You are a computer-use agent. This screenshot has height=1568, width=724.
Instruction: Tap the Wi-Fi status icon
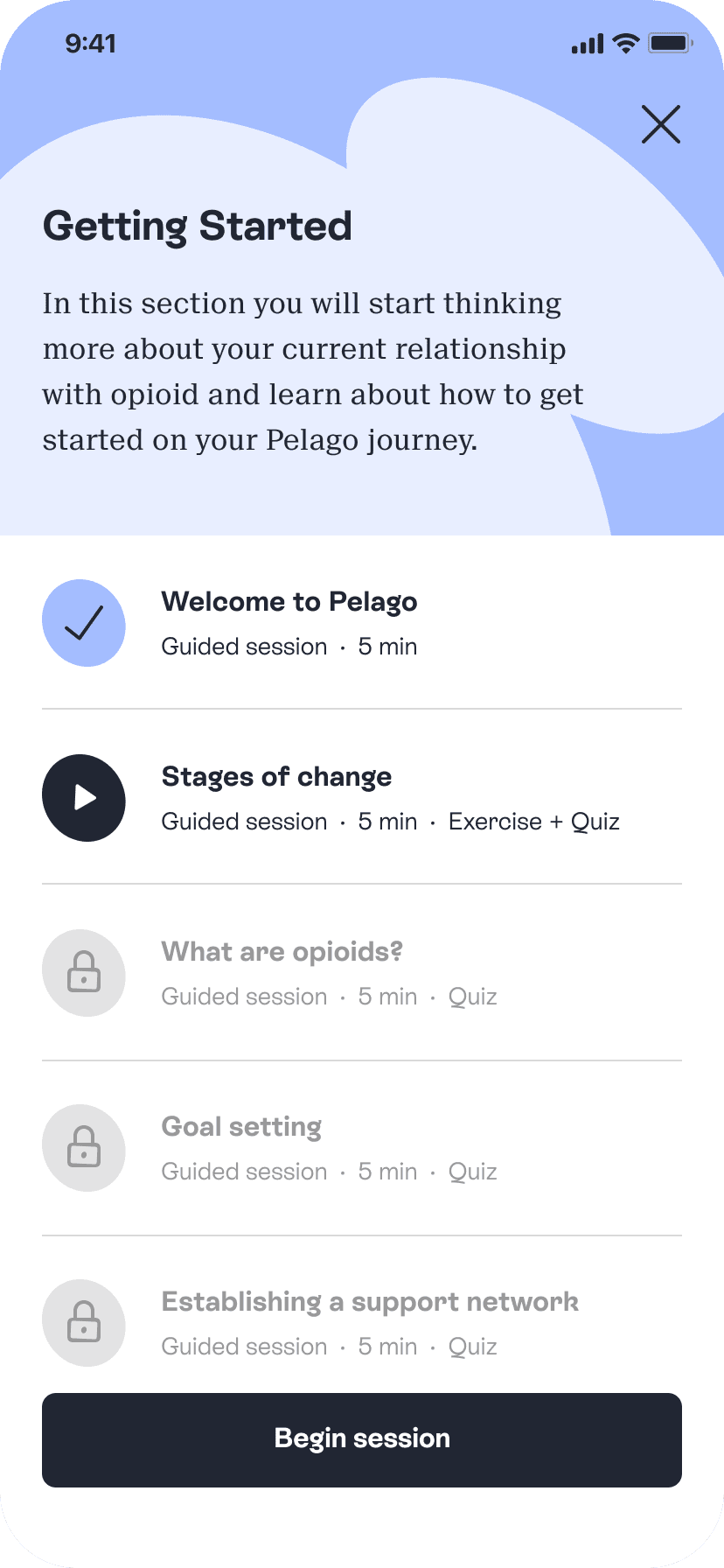coord(626,43)
